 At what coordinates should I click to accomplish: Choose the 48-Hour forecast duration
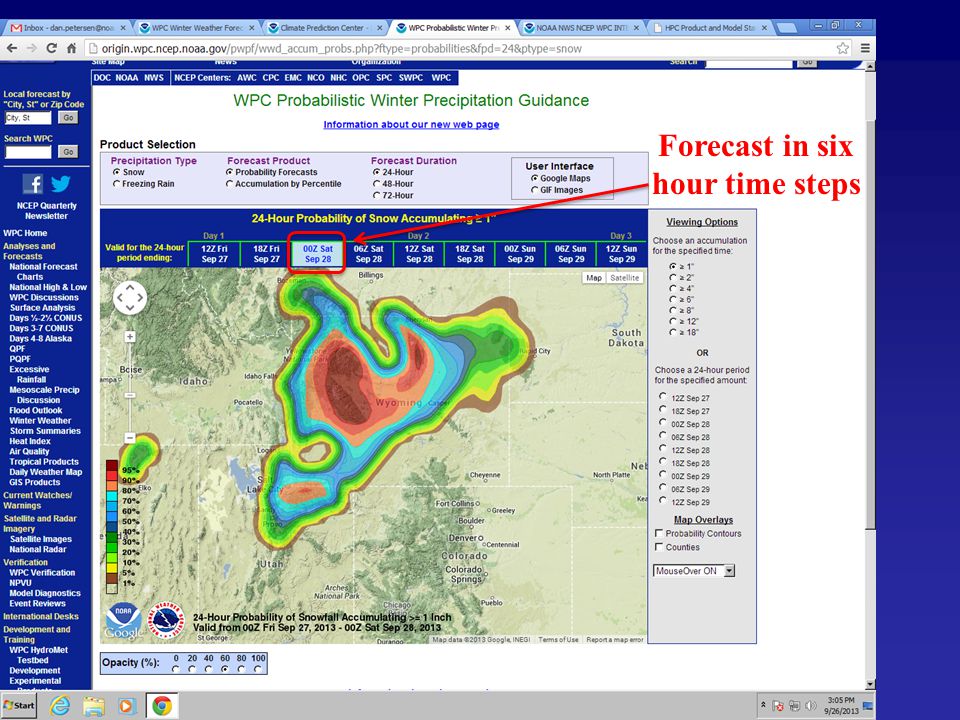click(x=377, y=184)
